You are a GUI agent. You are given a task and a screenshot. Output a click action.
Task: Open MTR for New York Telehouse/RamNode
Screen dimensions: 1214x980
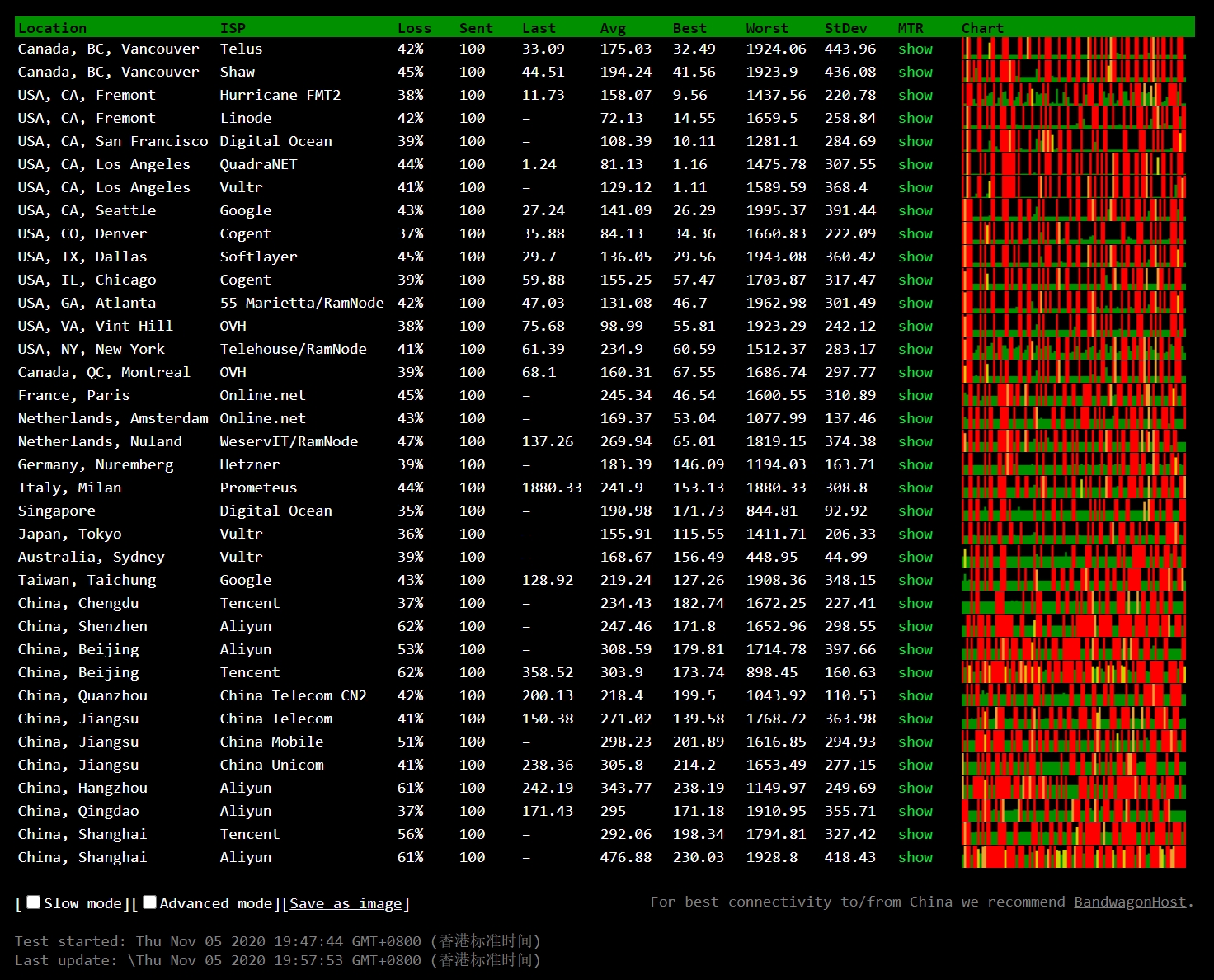pos(915,349)
